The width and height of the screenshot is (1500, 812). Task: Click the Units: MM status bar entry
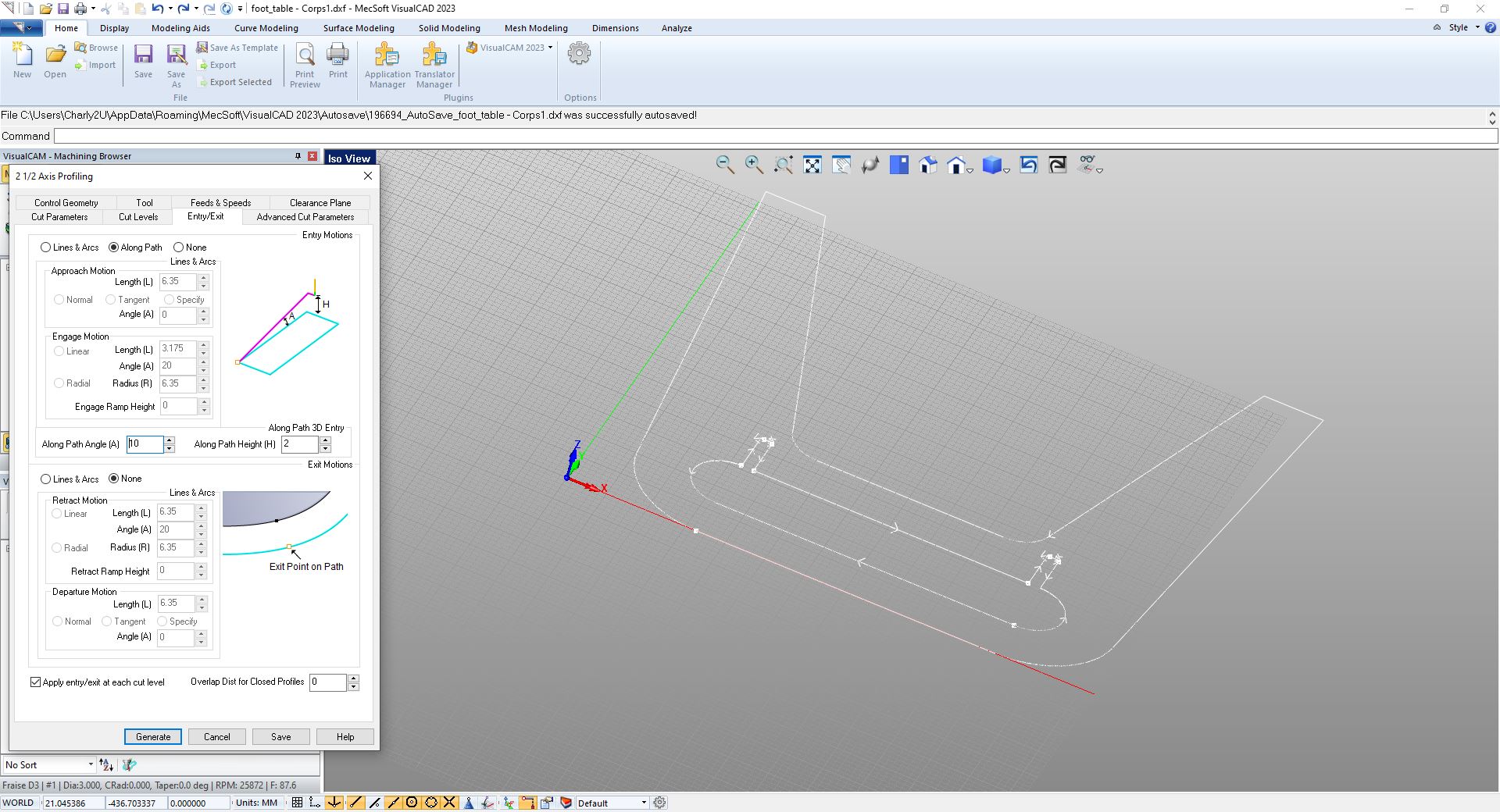click(x=256, y=803)
